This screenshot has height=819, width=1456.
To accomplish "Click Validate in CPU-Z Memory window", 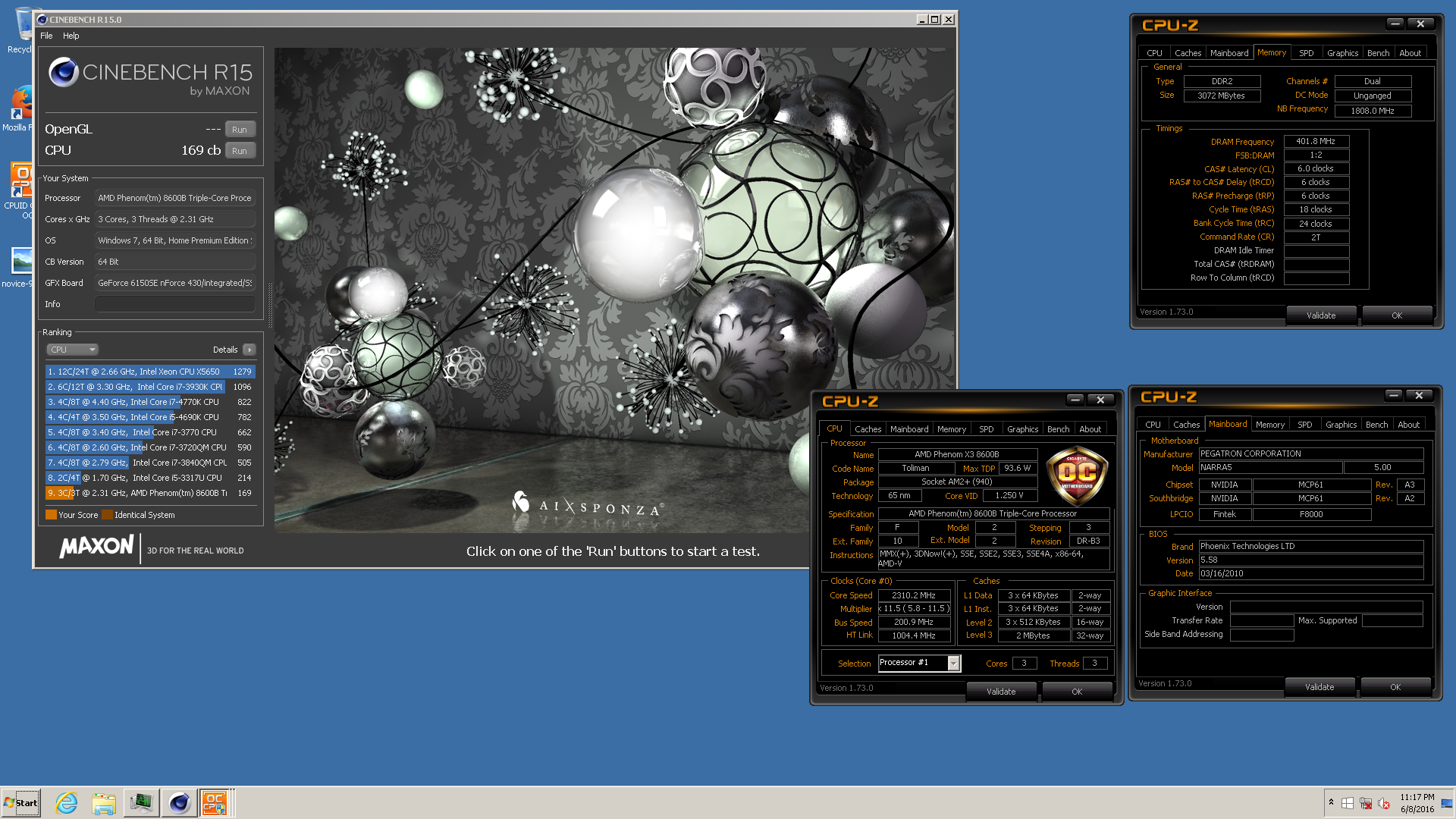I will point(1321,315).
